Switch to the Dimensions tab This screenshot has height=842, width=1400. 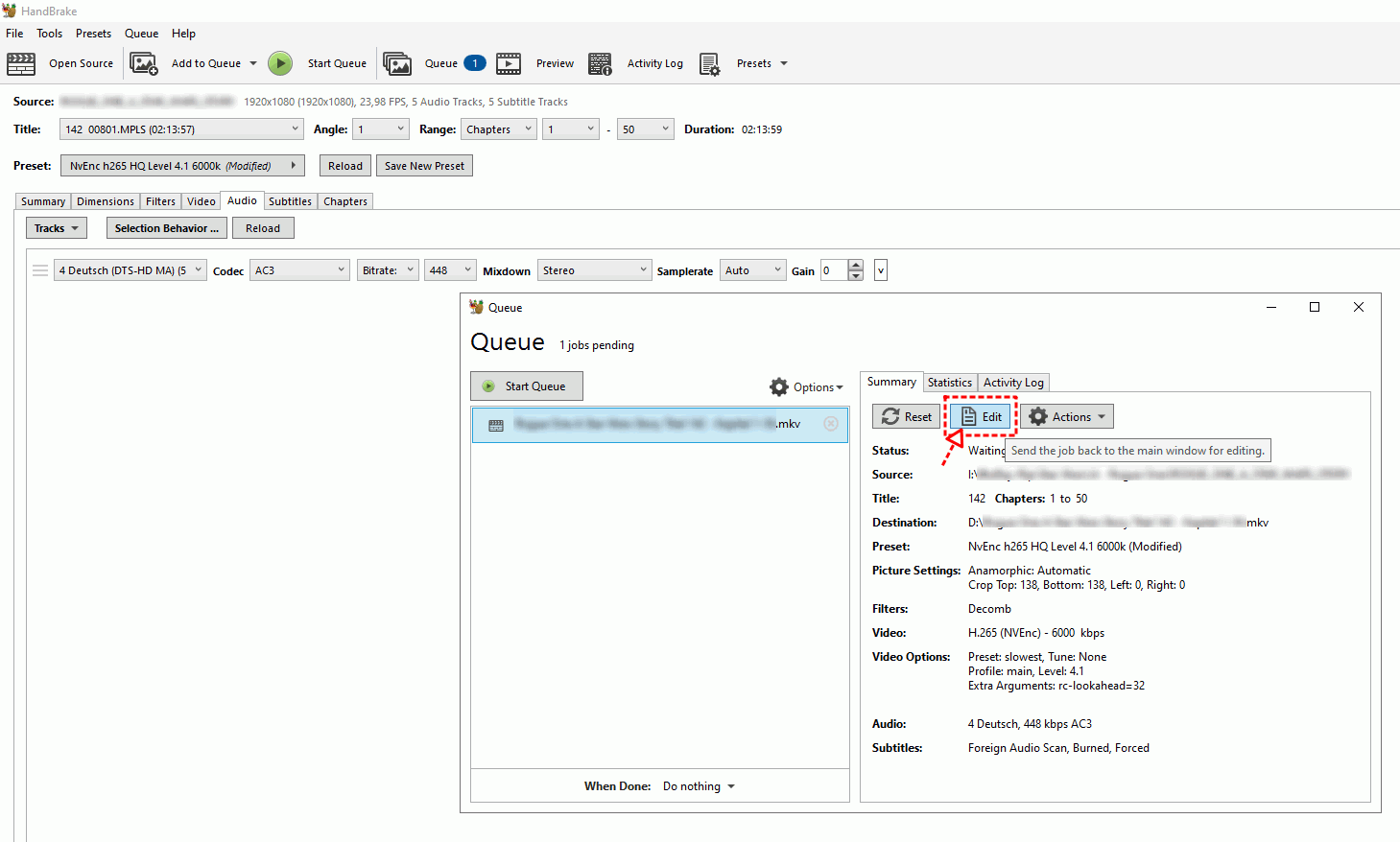pos(106,201)
